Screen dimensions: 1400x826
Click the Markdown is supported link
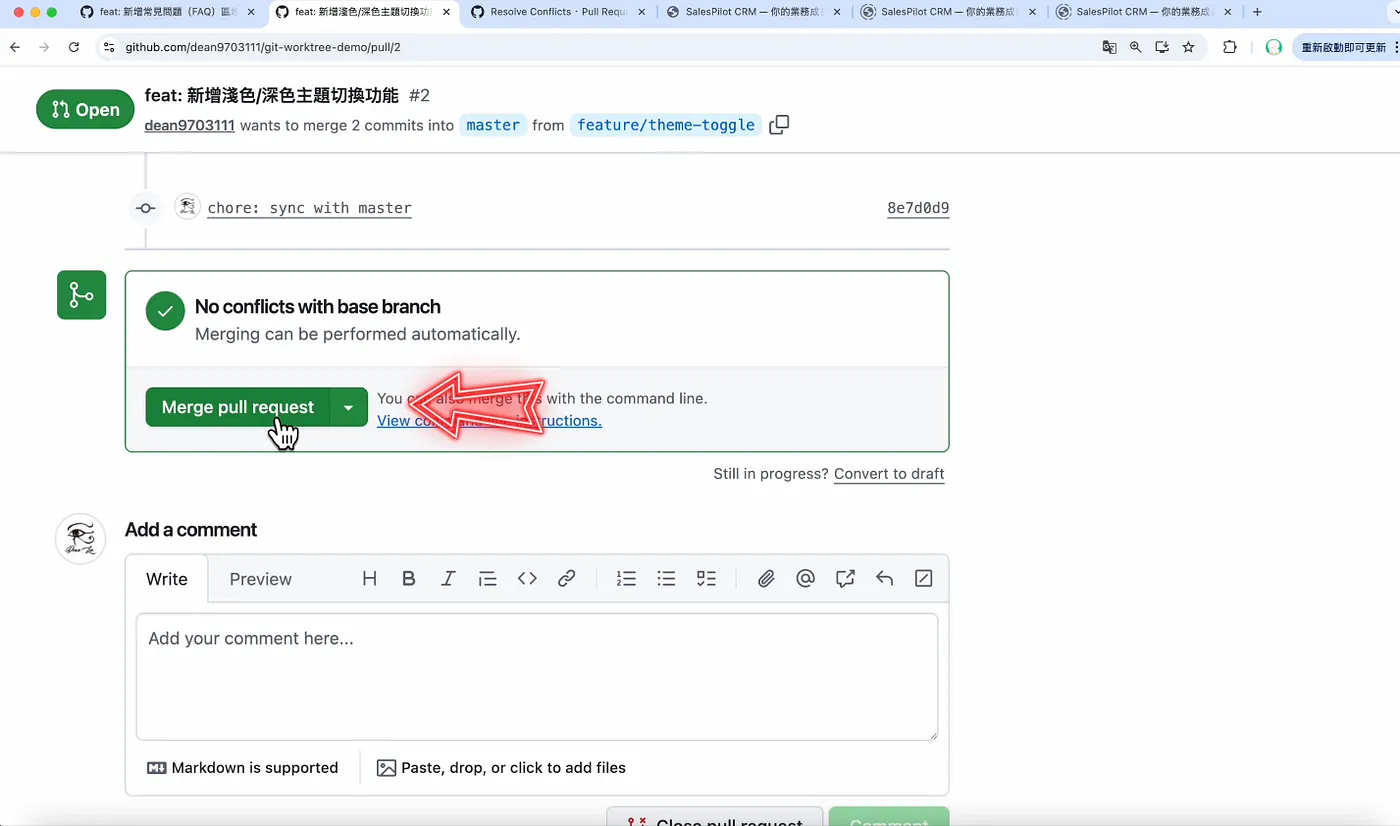(243, 768)
